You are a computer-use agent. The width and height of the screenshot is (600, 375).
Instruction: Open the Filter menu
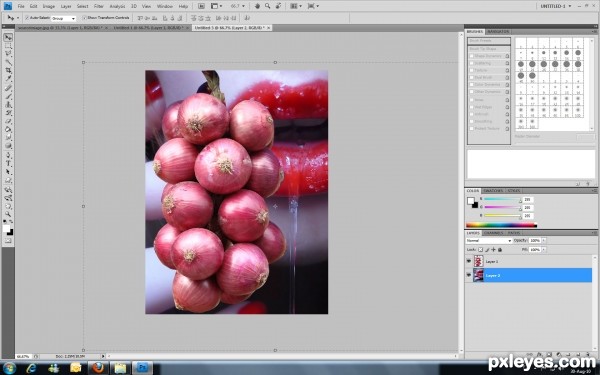point(99,7)
